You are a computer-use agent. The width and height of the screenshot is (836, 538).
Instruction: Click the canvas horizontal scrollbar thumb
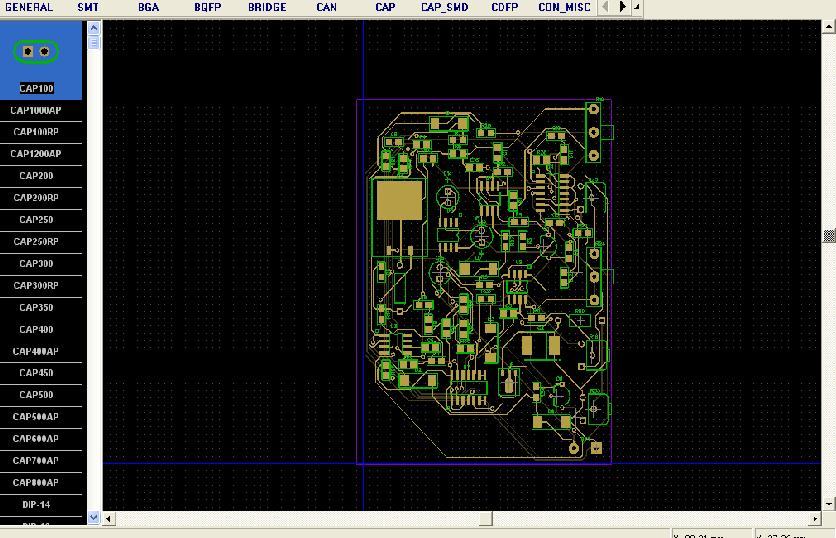(301, 518)
